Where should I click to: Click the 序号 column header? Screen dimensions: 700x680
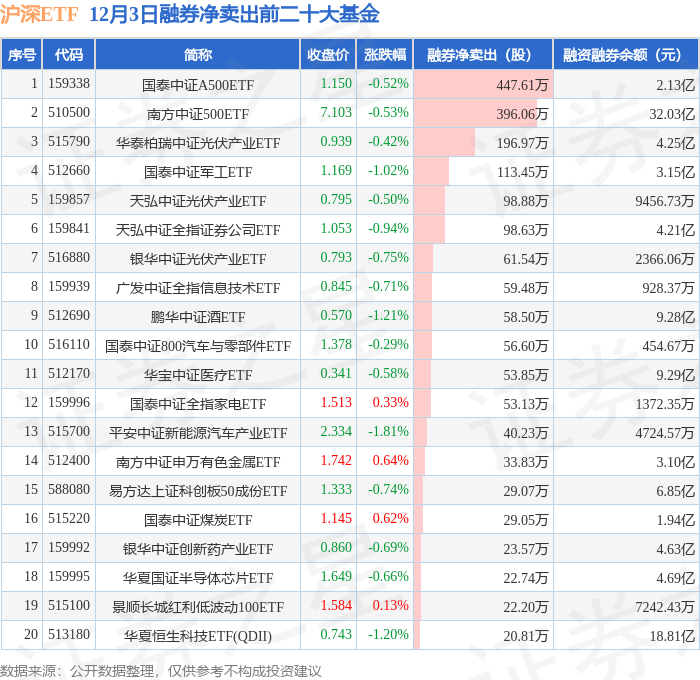coord(21,54)
